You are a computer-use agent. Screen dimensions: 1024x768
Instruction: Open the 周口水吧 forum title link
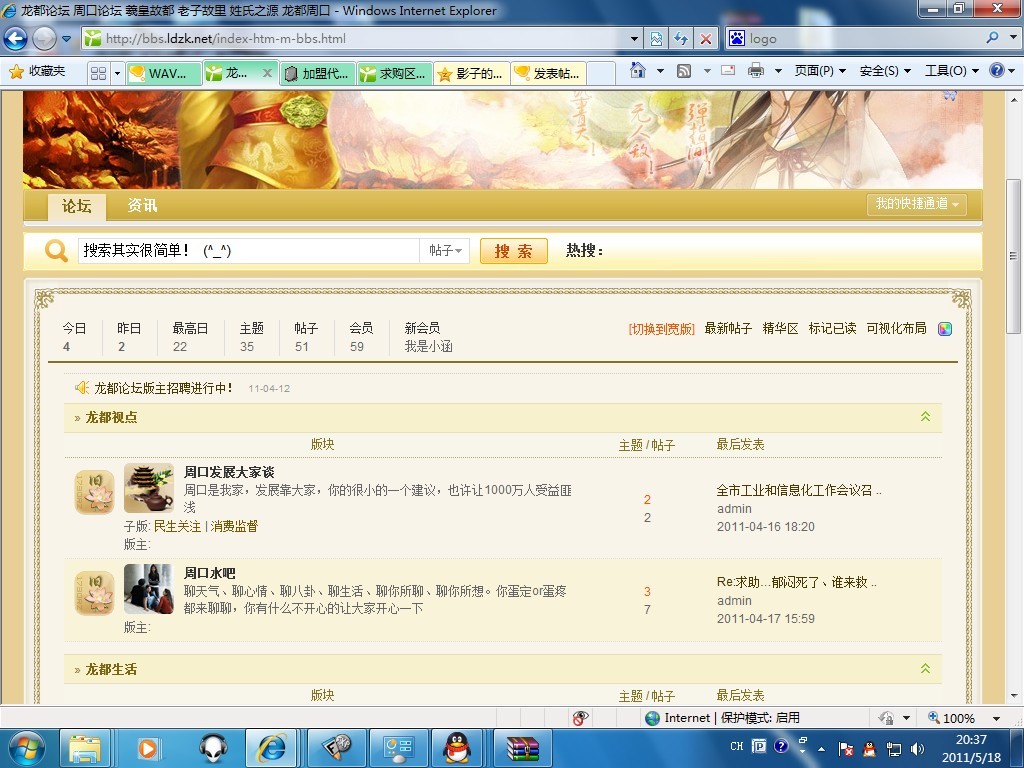[x=209, y=573]
